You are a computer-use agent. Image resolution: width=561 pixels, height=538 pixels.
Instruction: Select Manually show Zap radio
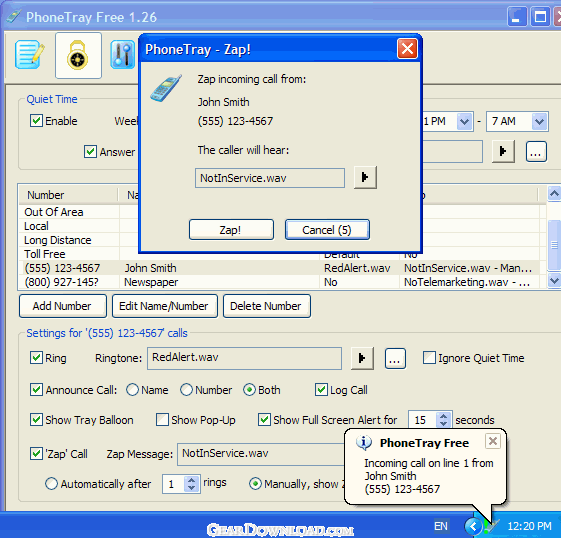[255, 484]
